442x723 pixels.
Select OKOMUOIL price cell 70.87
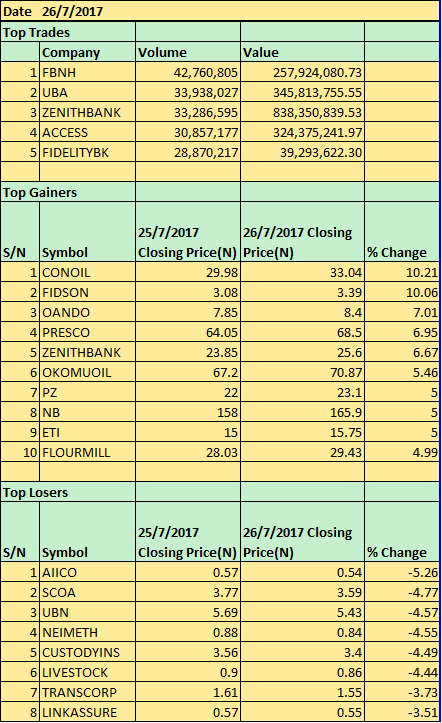[302, 372]
